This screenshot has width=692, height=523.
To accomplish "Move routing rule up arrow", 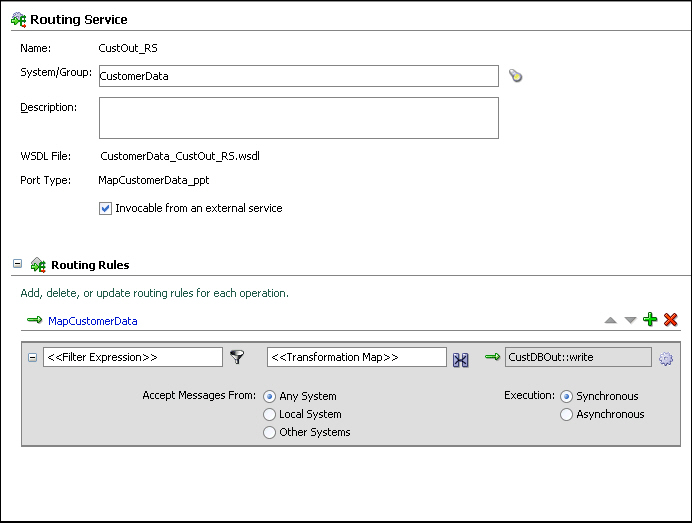I will coord(610,320).
